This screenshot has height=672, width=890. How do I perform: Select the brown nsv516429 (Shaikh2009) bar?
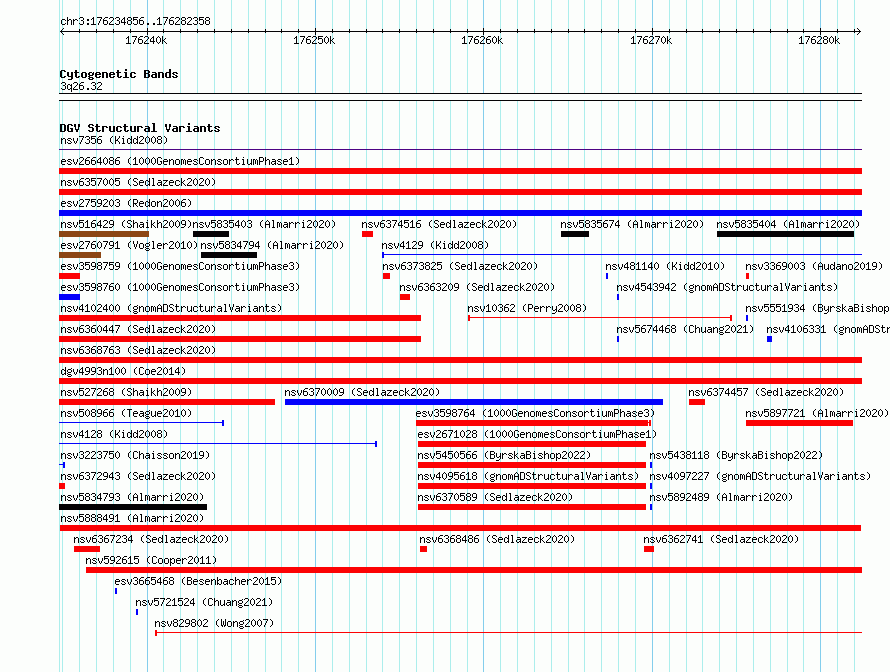(104, 234)
